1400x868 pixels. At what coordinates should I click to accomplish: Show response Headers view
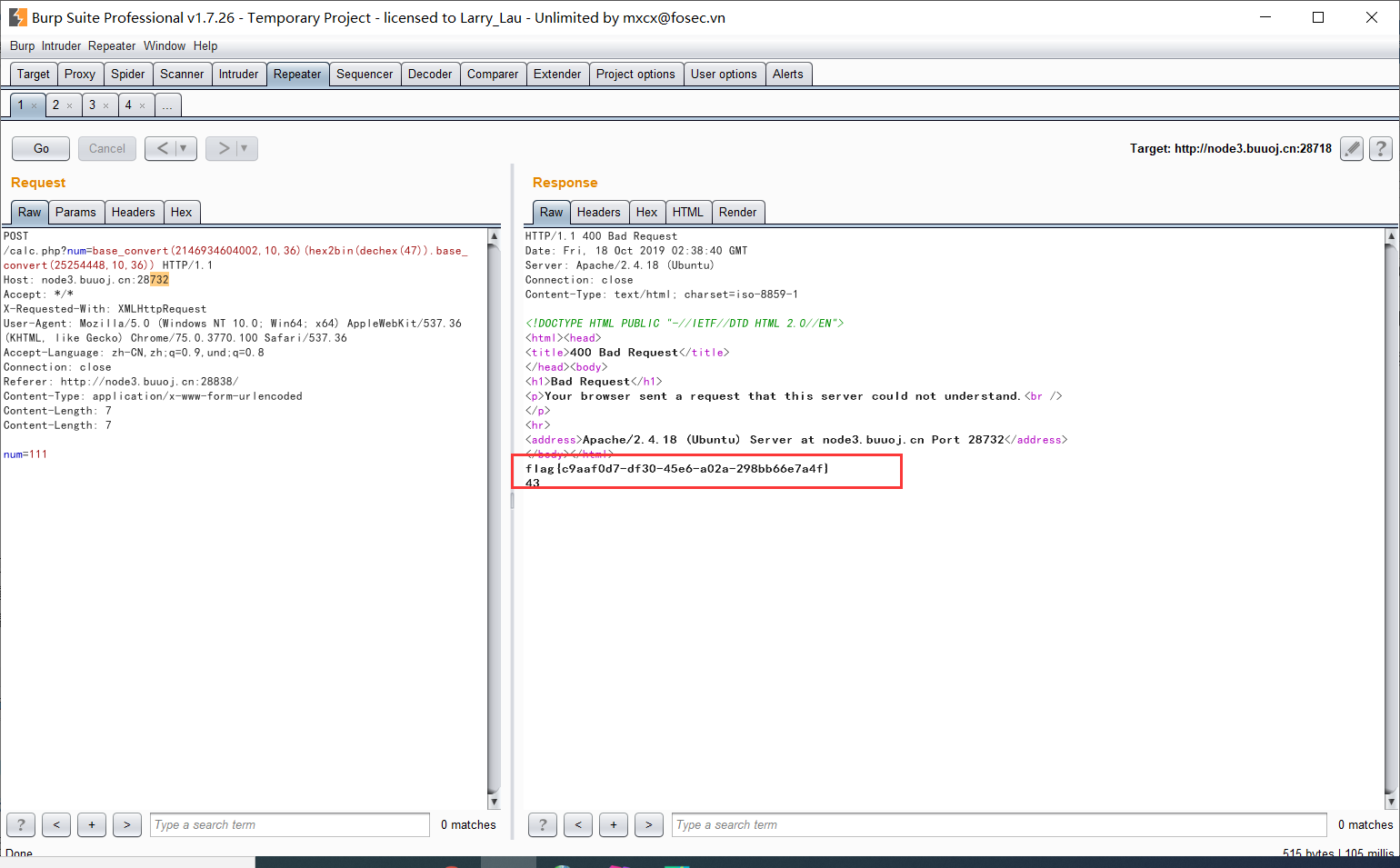tap(599, 213)
